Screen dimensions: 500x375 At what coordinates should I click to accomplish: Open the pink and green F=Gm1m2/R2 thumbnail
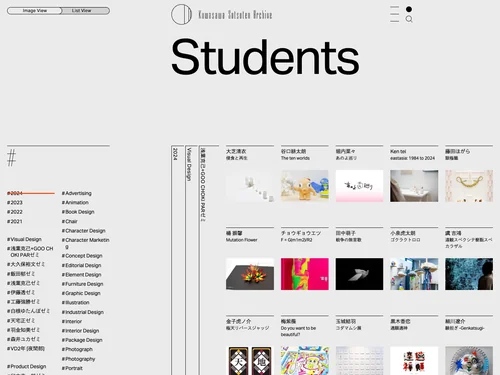pos(305,274)
